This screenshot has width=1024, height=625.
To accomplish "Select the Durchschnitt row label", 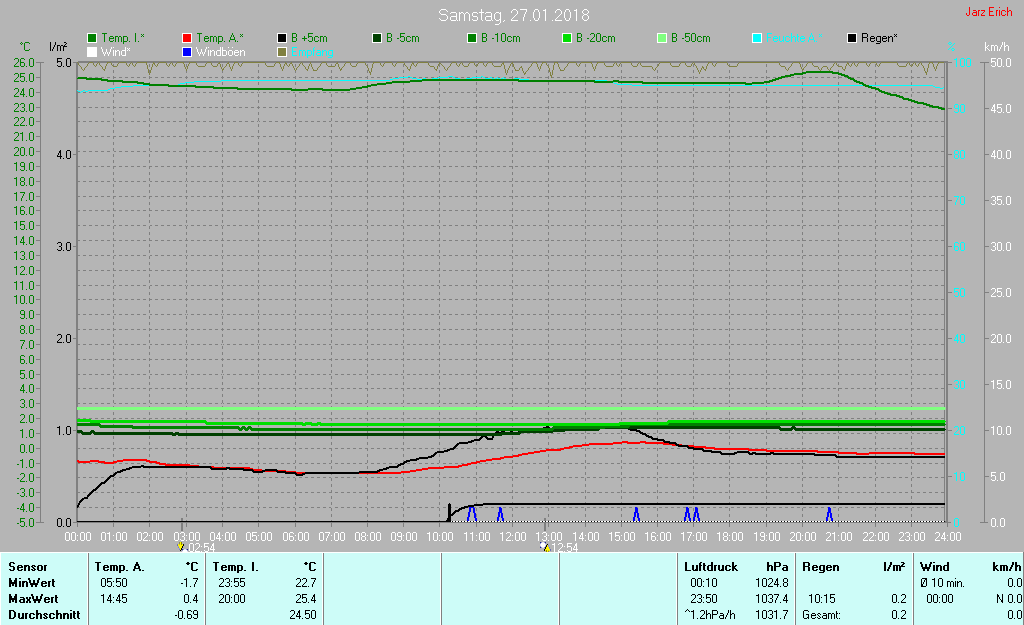I will click(x=43, y=615).
